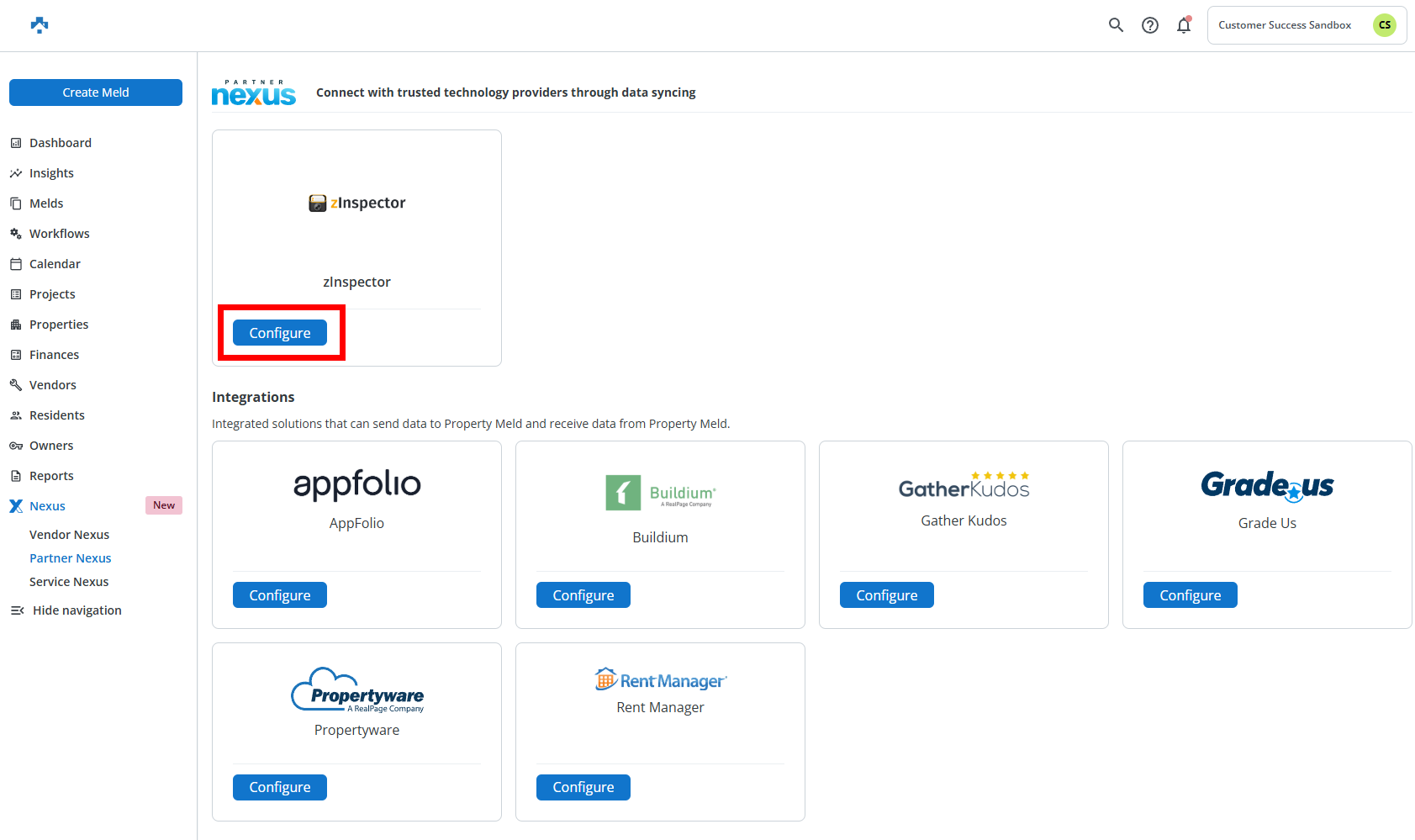Click Configure under Buildium

(583, 595)
